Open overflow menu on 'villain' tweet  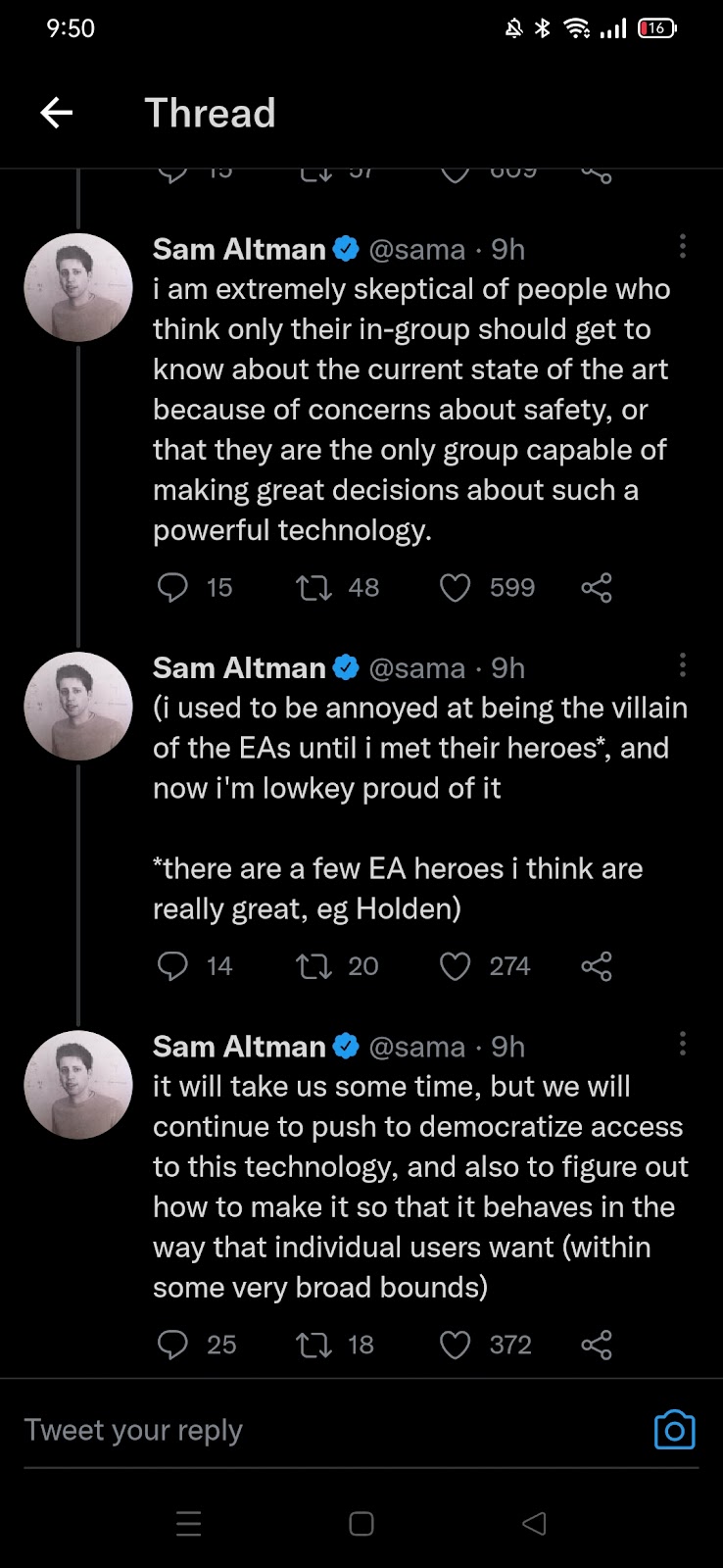coord(683,665)
